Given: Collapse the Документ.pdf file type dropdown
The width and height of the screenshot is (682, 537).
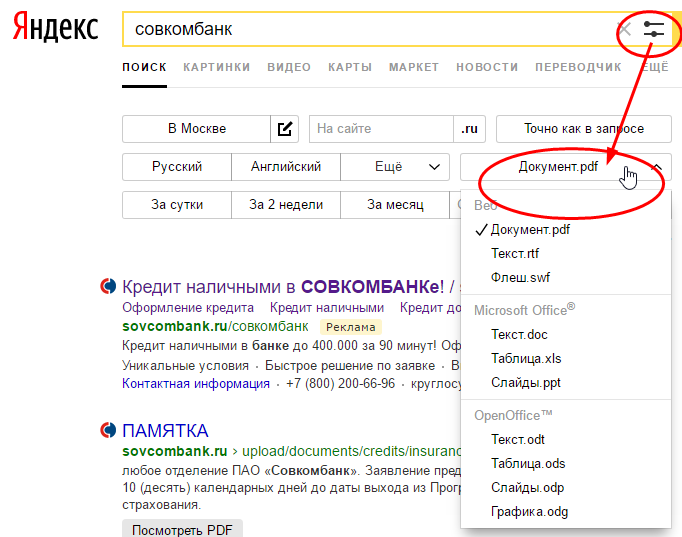Looking at the screenshot, I should (566, 167).
